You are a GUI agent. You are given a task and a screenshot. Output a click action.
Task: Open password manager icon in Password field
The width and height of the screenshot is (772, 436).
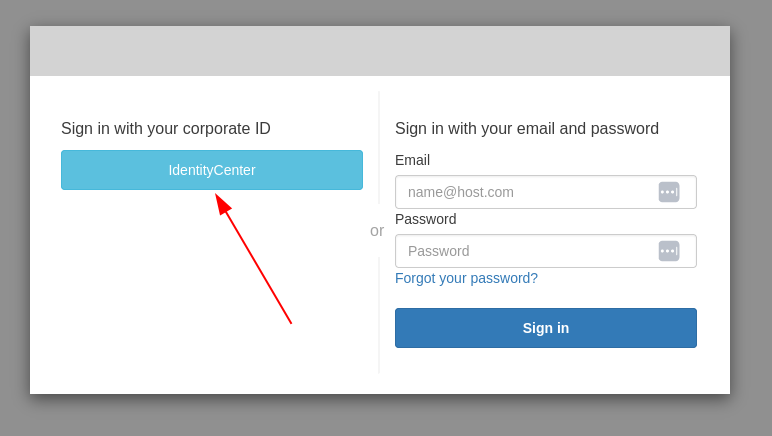669,251
